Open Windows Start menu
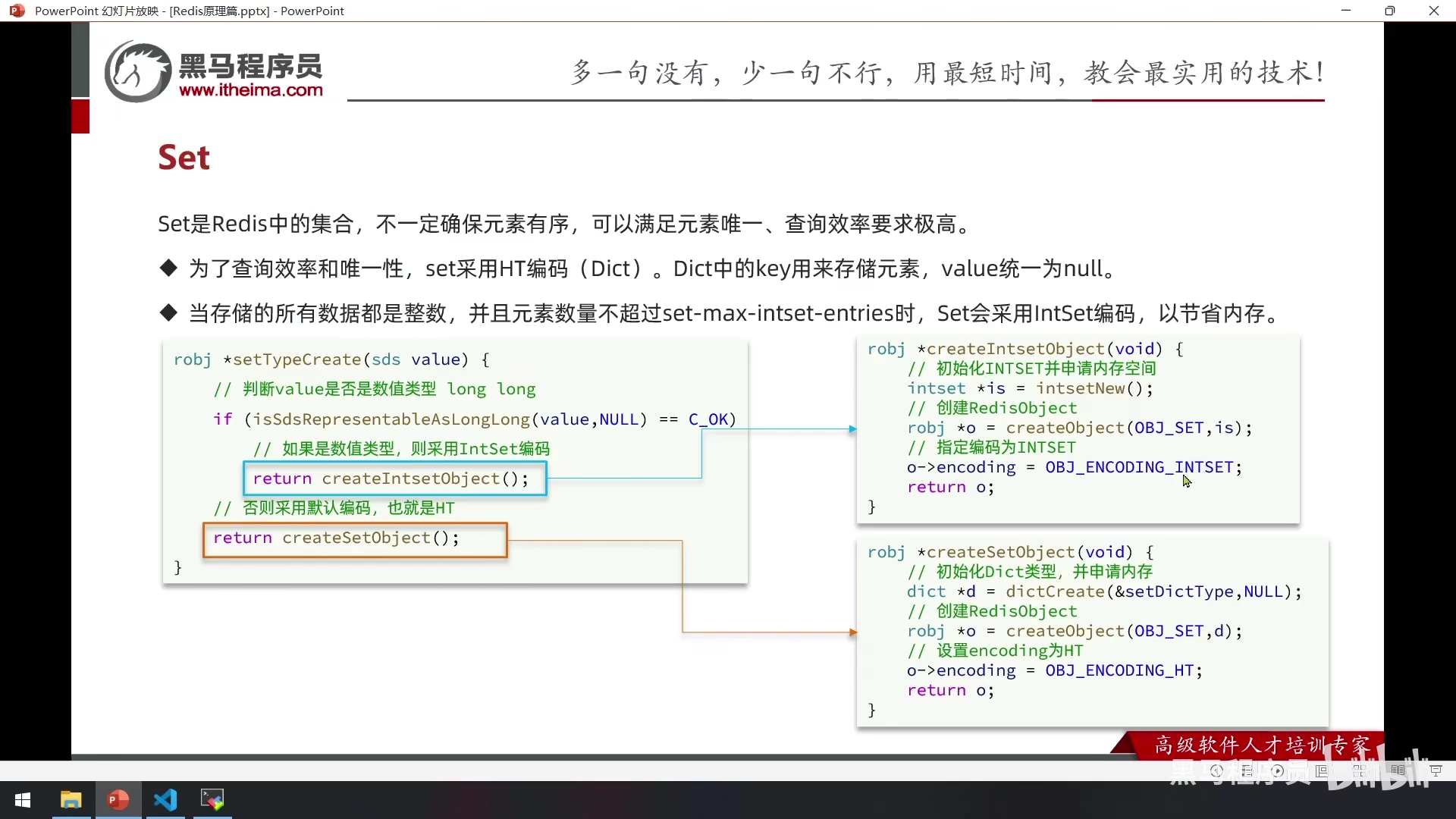The width and height of the screenshot is (1456, 819). [x=23, y=800]
